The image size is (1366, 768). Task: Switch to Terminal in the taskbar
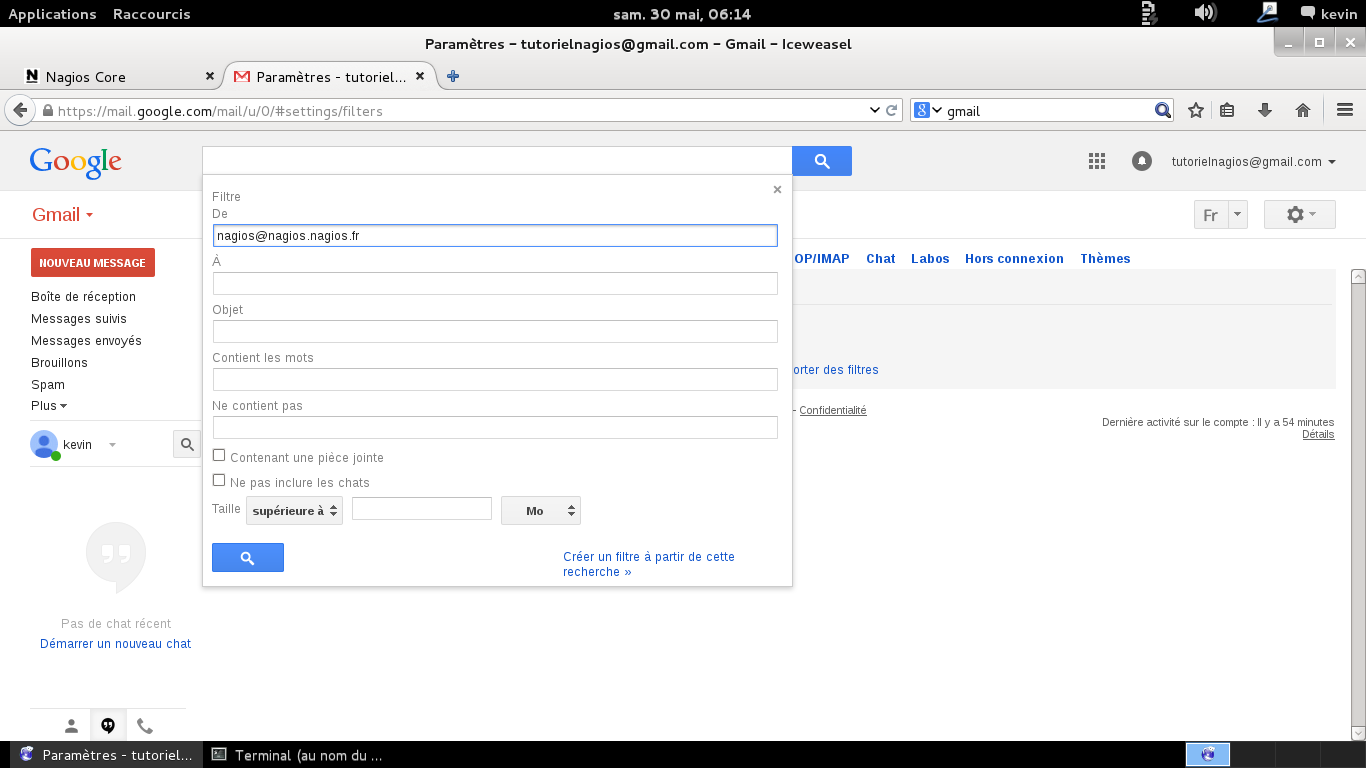tap(298, 755)
